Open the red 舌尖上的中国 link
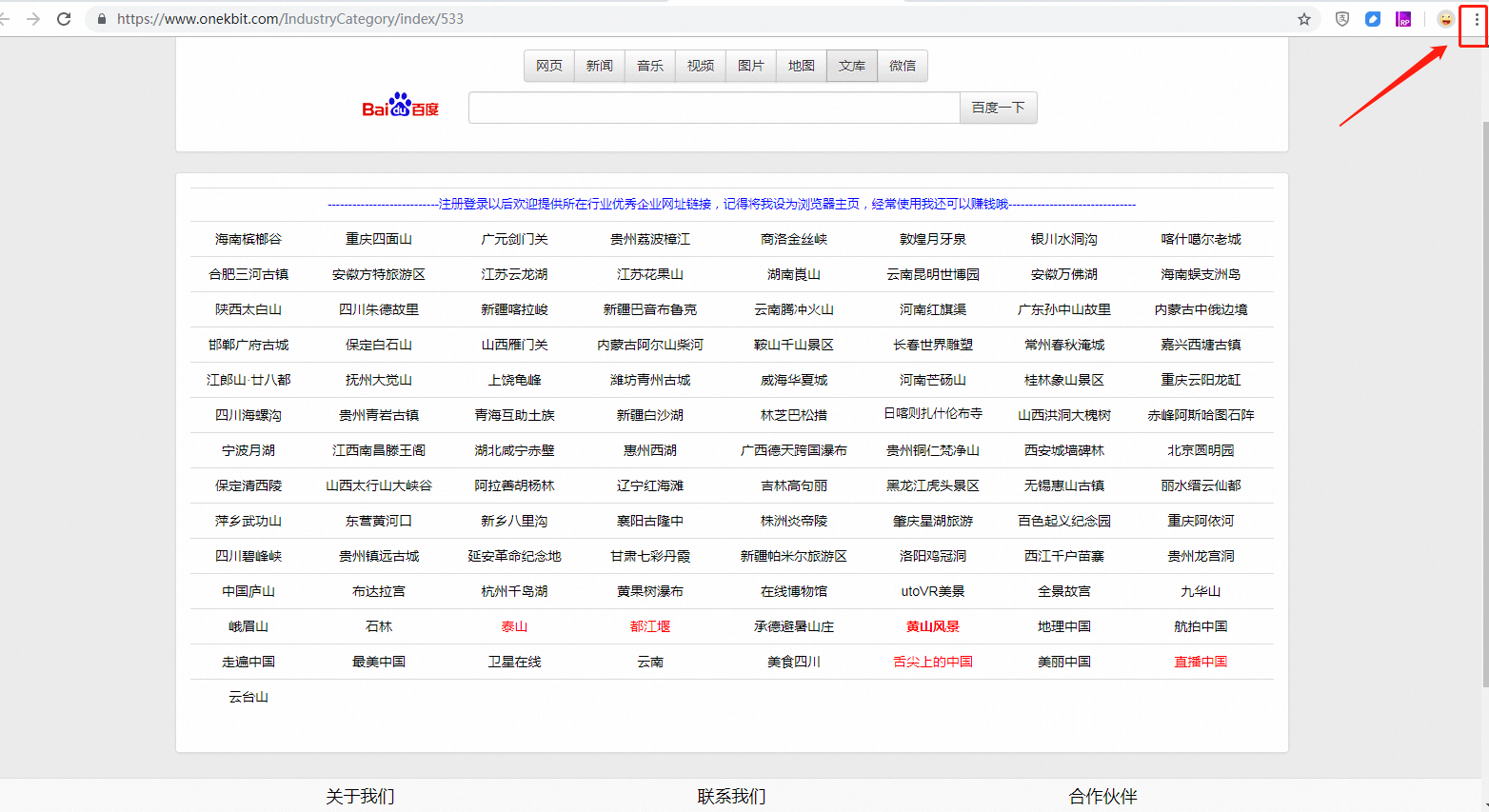 [x=933, y=662]
